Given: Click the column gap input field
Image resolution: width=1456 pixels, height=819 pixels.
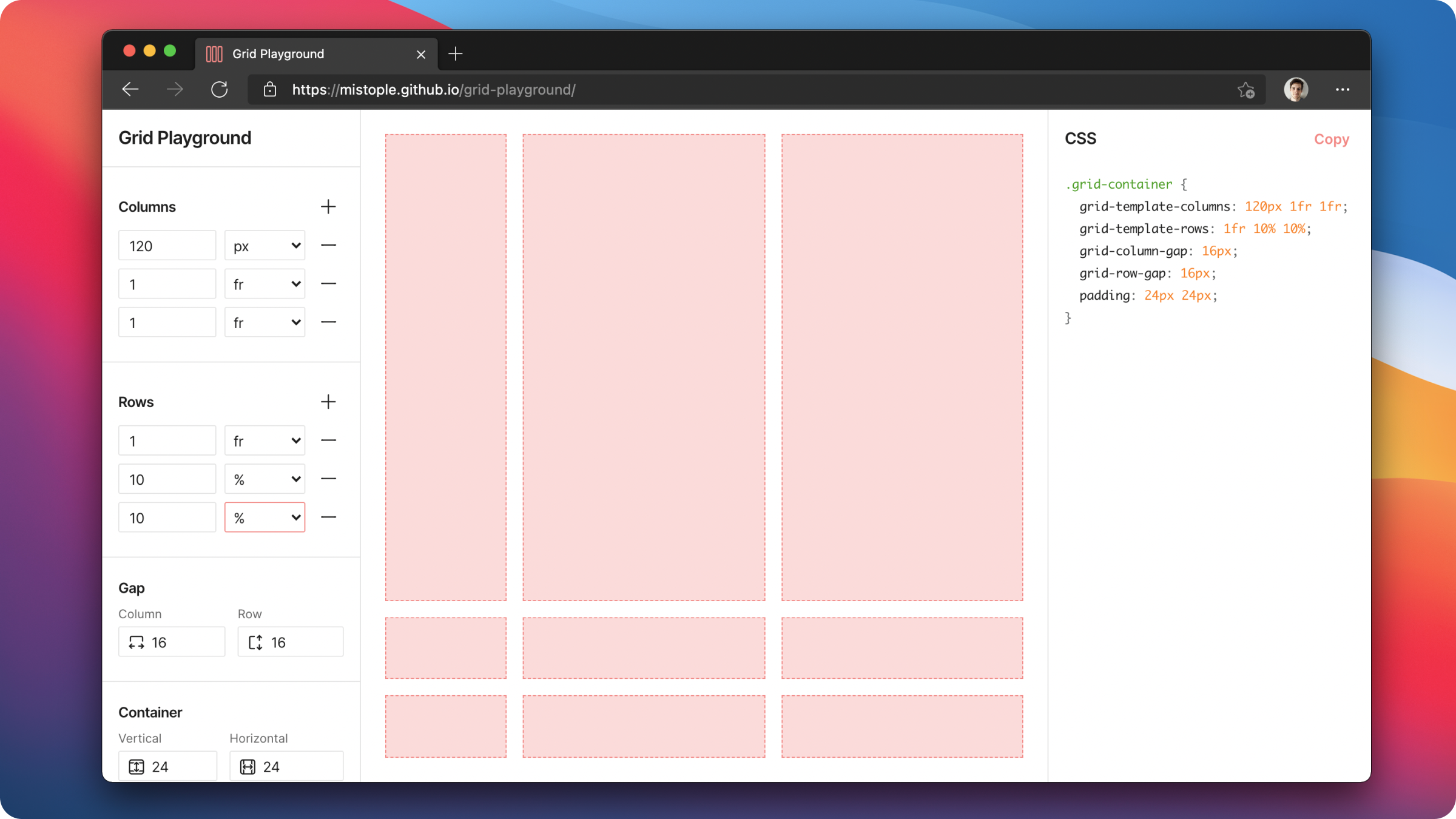Looking at the screenshot, I should (182, 642).
